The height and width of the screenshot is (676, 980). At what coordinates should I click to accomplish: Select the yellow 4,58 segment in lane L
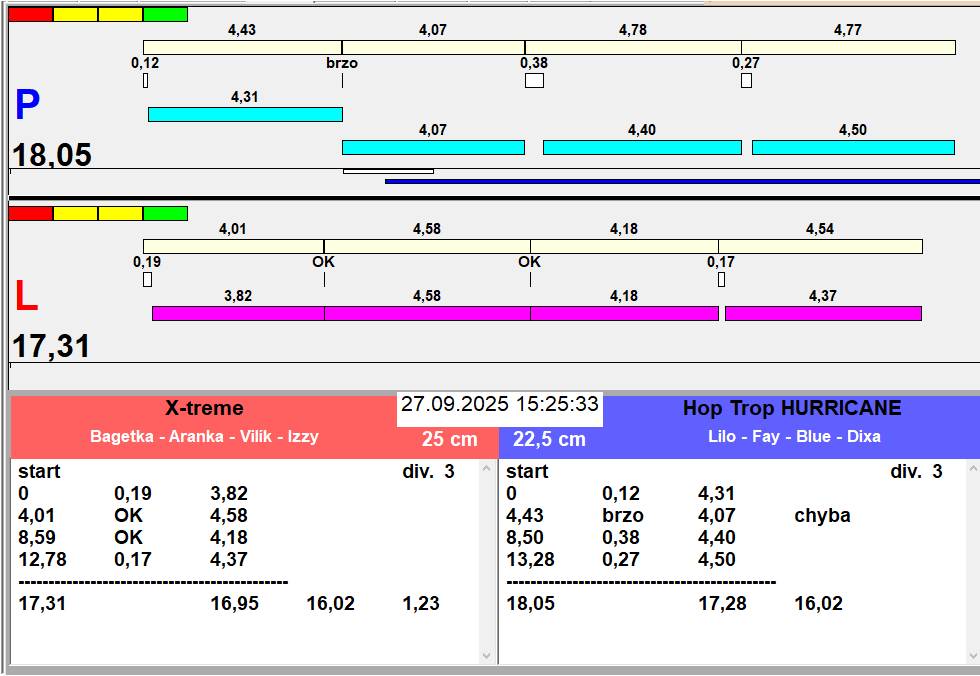pos(427,246)
